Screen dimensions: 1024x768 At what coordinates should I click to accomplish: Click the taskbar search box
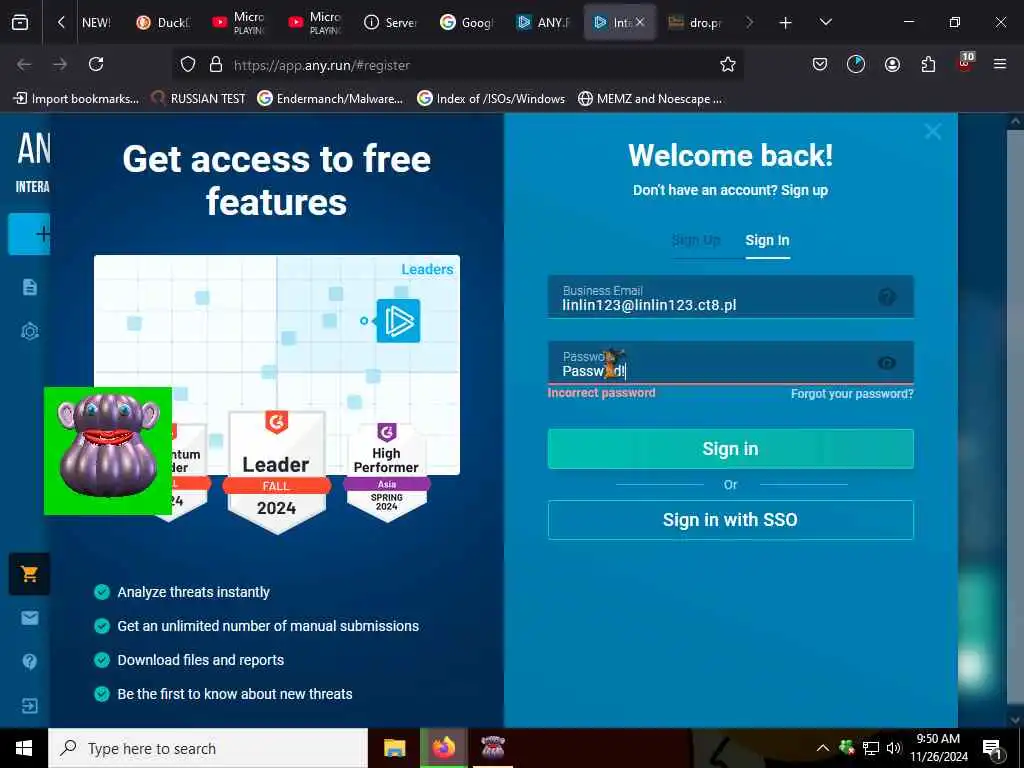point(208,748)
